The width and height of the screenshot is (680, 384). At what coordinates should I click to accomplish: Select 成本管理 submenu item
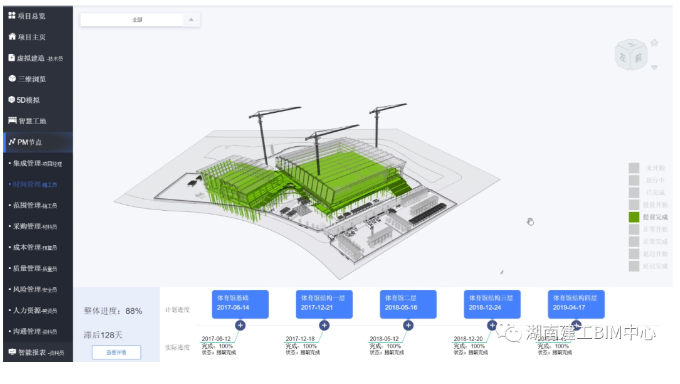click(x=38, y=247)
